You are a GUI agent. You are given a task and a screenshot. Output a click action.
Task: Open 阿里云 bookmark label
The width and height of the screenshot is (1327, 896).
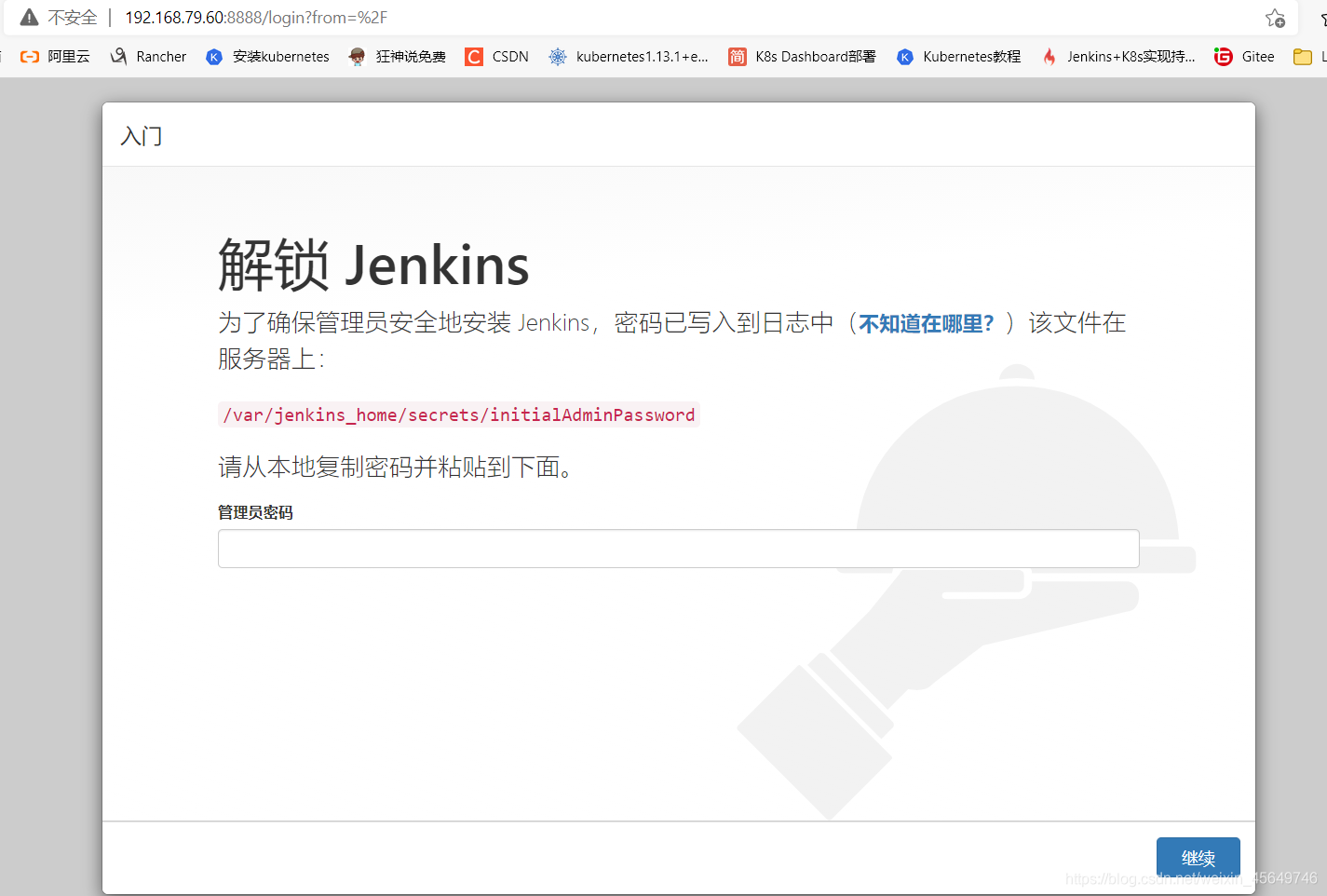coord(69,57)
